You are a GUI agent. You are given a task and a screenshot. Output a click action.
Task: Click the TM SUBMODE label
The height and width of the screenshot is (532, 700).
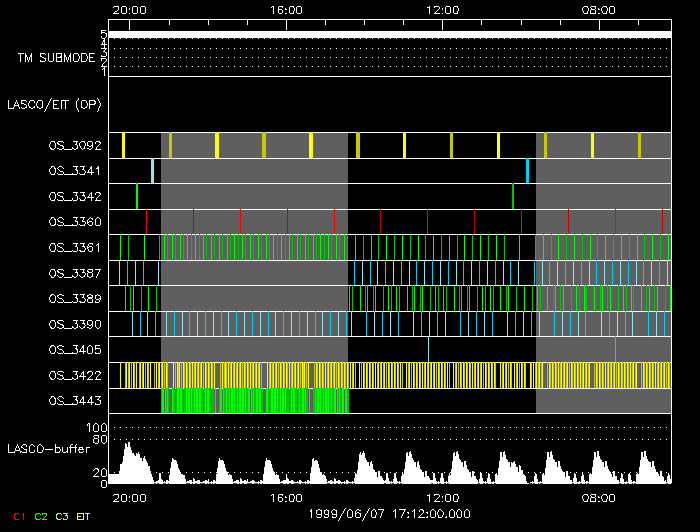click(x=56, y=58)
